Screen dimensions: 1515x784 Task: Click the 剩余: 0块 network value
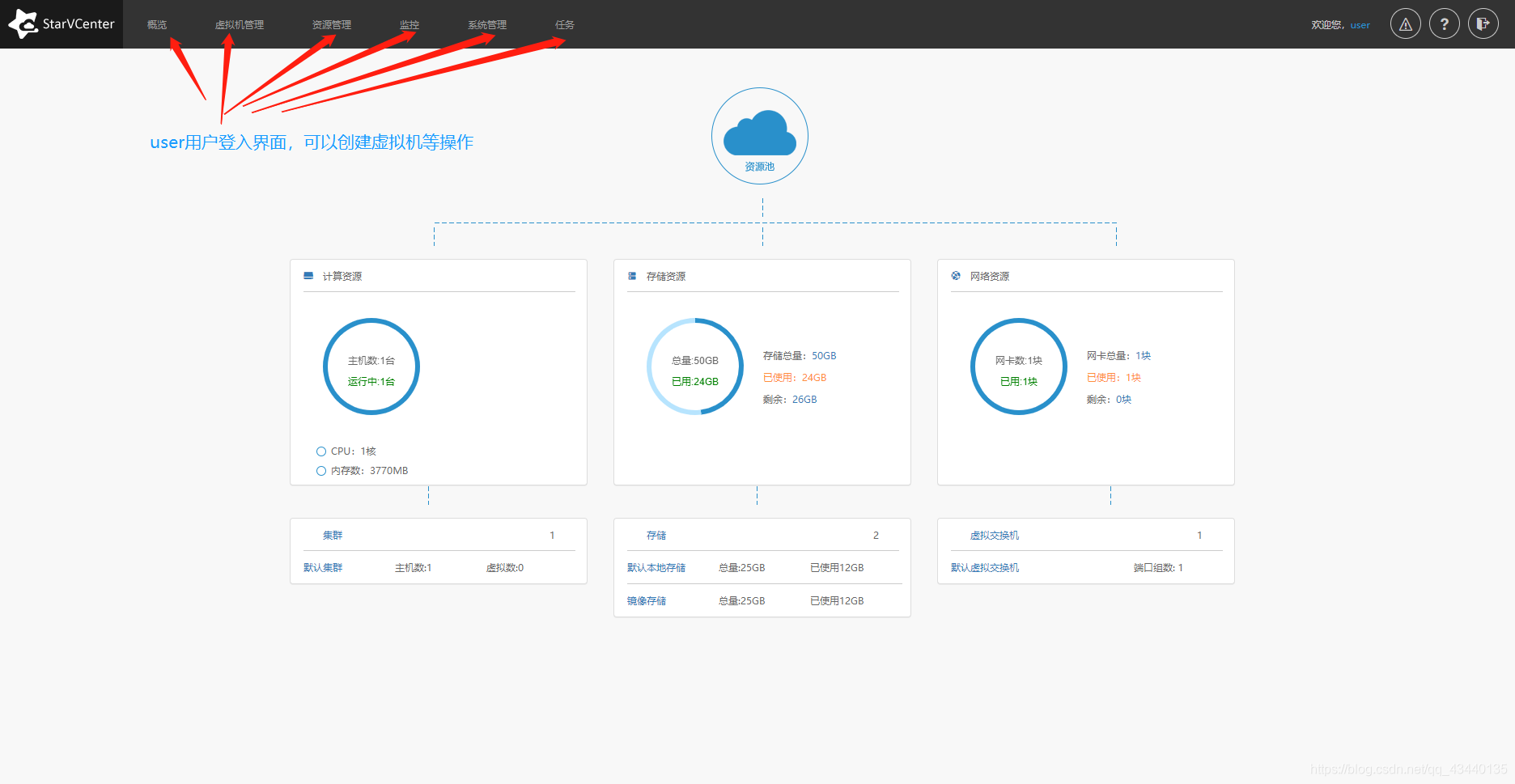(1109, 400)
